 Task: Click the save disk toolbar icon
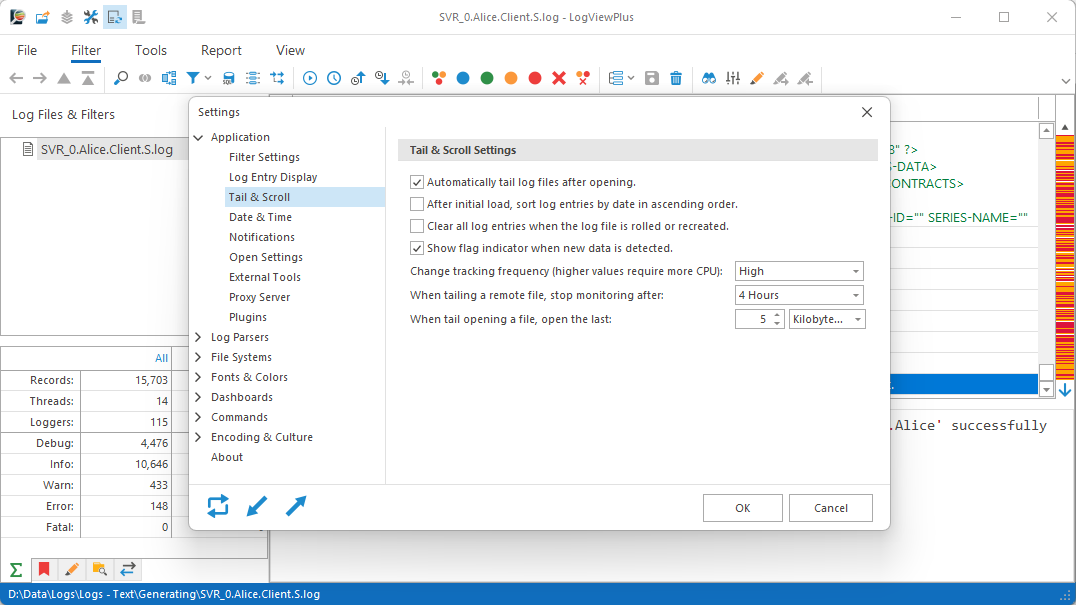(x=652, y=78)
